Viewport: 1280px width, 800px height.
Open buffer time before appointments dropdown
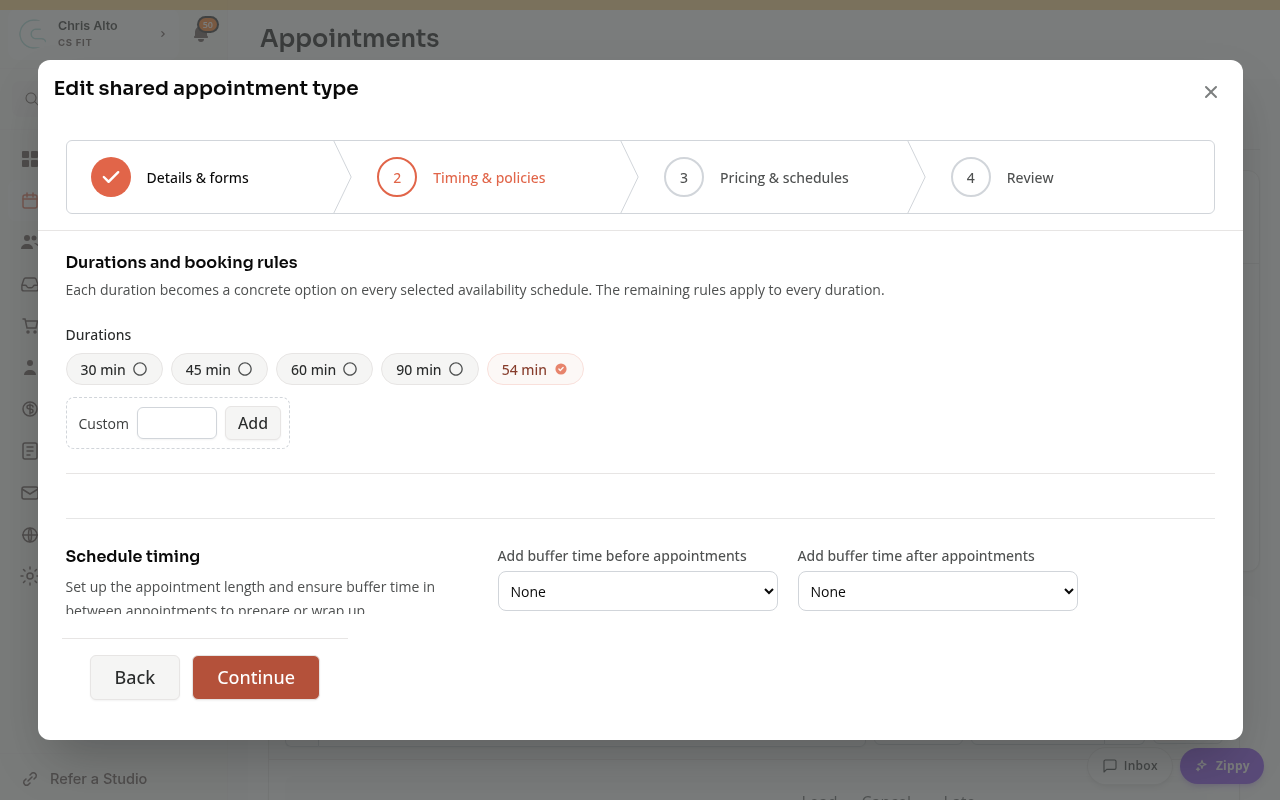(x=638, y=591)
